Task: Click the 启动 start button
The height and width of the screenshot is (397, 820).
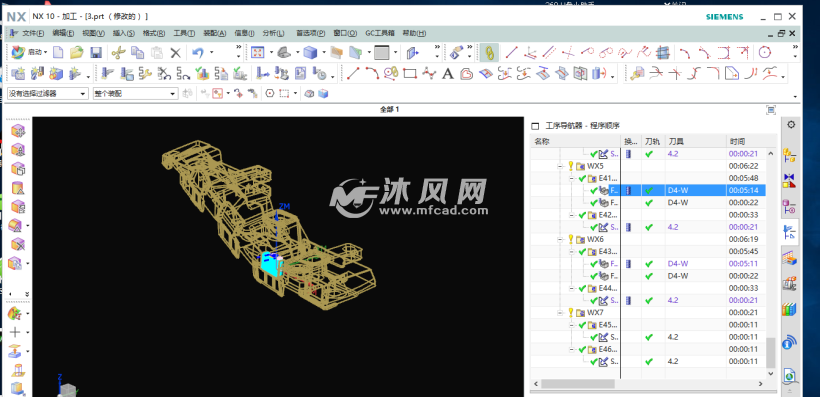Action: tap(30, 52)
